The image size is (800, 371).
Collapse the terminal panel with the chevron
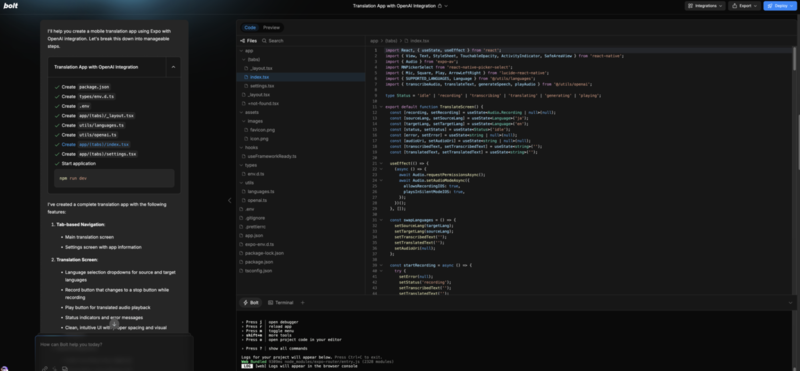click(790, 303)
